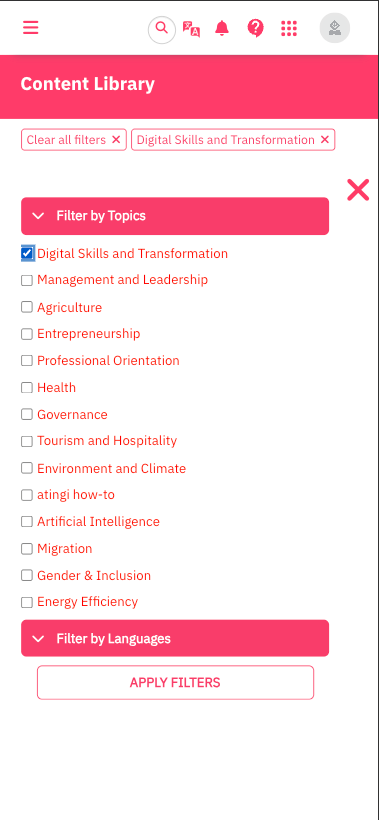This screenshot has height=820, width=379.
Task: Expand the Filter by Languages section
Action: (x=175, y=638)
